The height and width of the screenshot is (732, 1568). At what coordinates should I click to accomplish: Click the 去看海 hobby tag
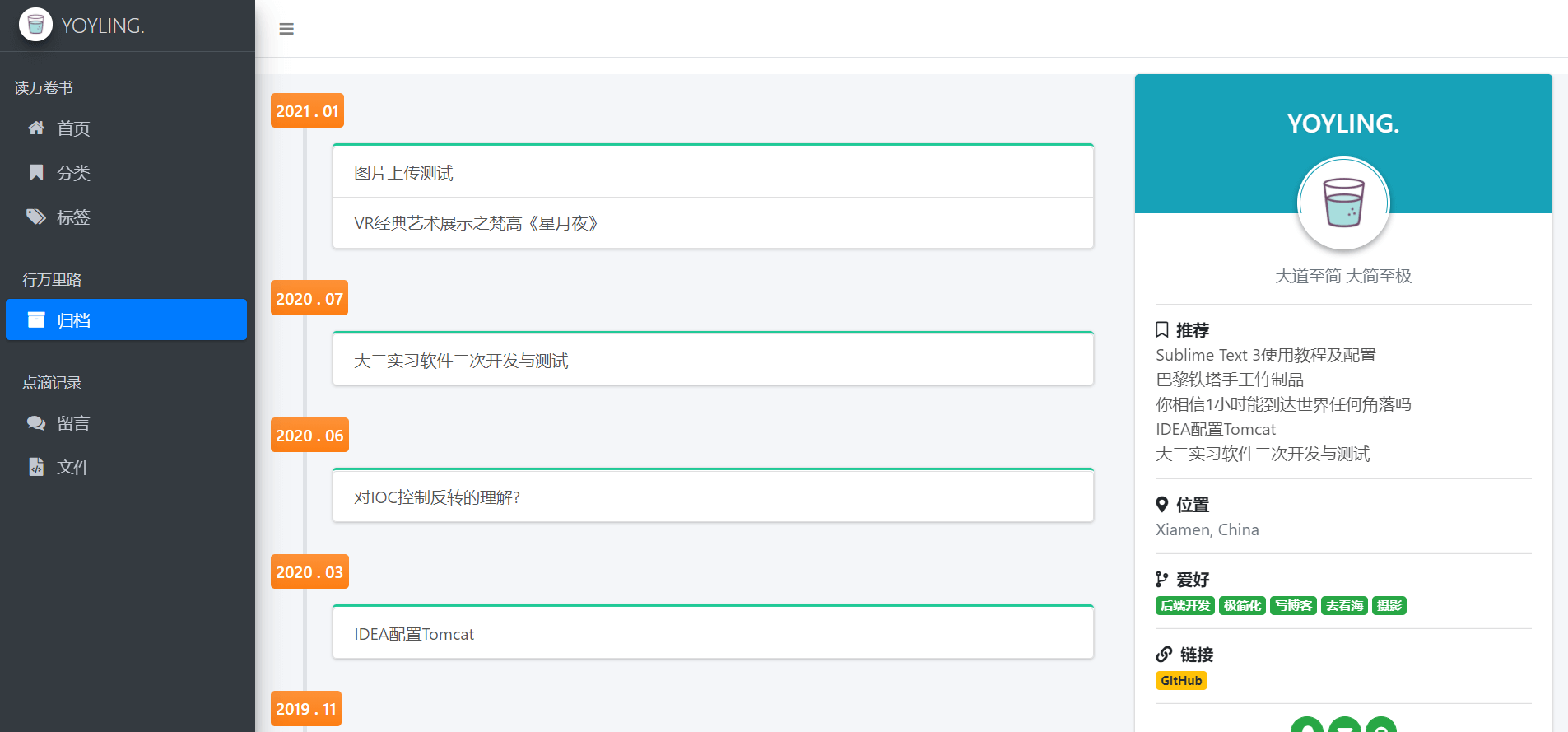pyautogui.click(x=1344, y=605)
